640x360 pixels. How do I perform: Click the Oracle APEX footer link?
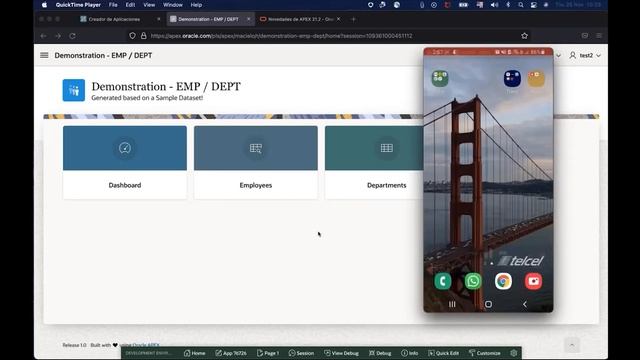coord(146,345)
